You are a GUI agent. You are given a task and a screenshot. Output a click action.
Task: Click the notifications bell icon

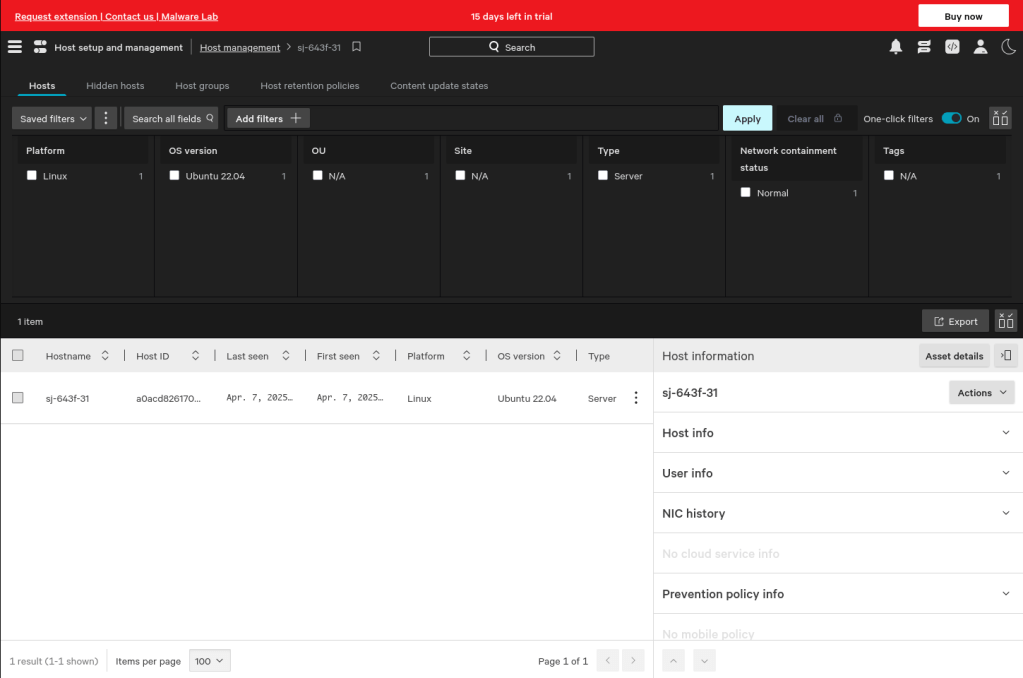tap(895, 47)
